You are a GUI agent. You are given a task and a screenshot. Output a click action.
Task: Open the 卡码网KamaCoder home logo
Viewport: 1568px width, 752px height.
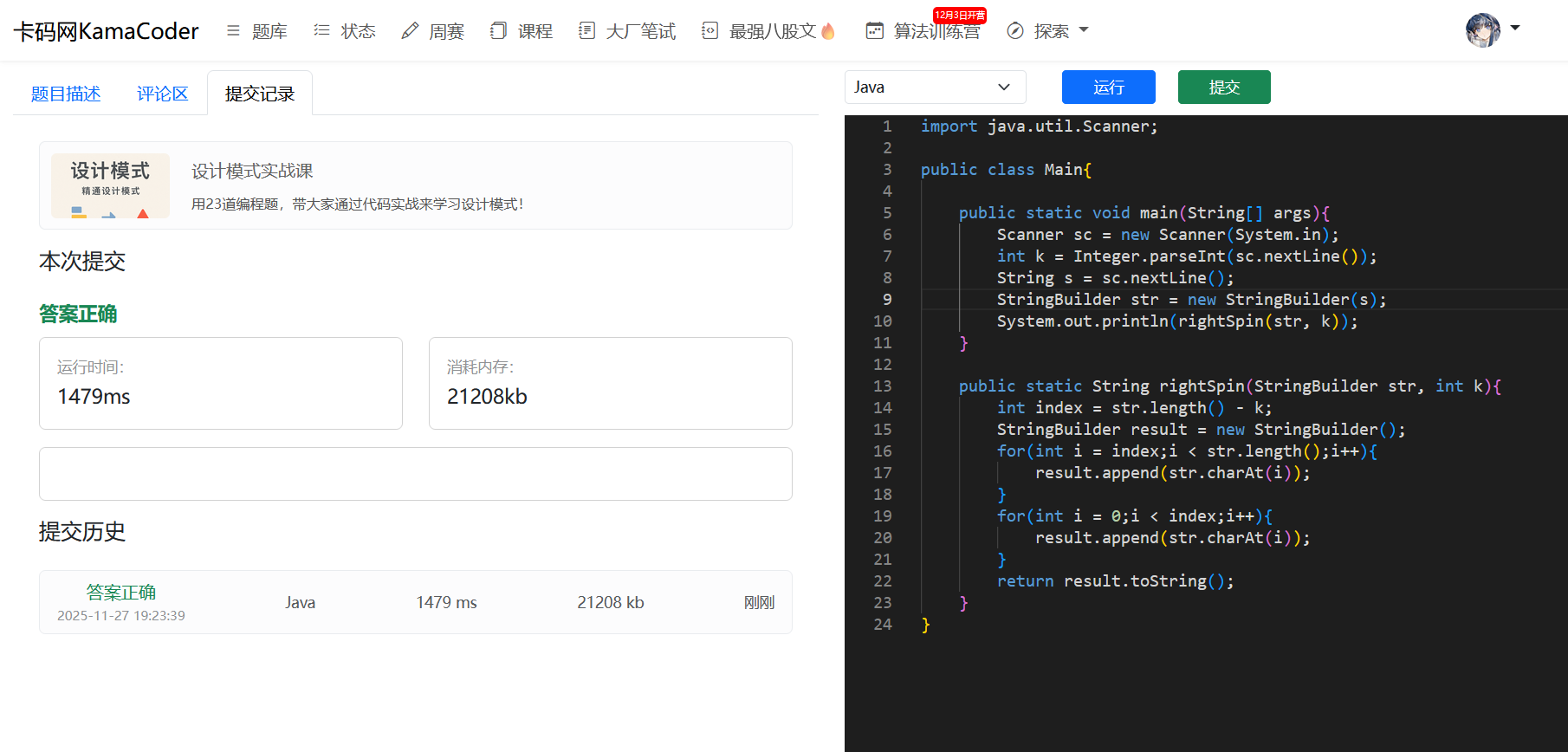(106, 31)
